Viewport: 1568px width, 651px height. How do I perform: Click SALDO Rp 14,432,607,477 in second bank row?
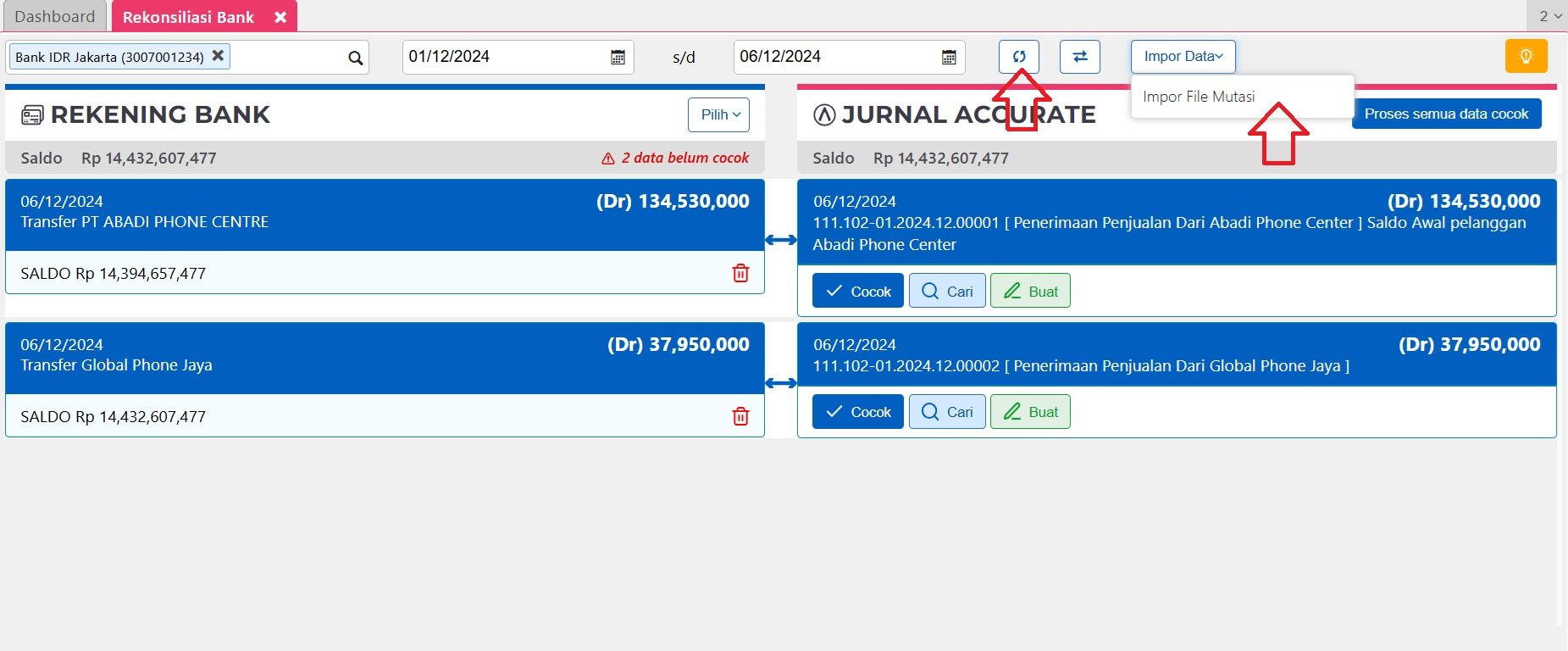click(114, 416)
